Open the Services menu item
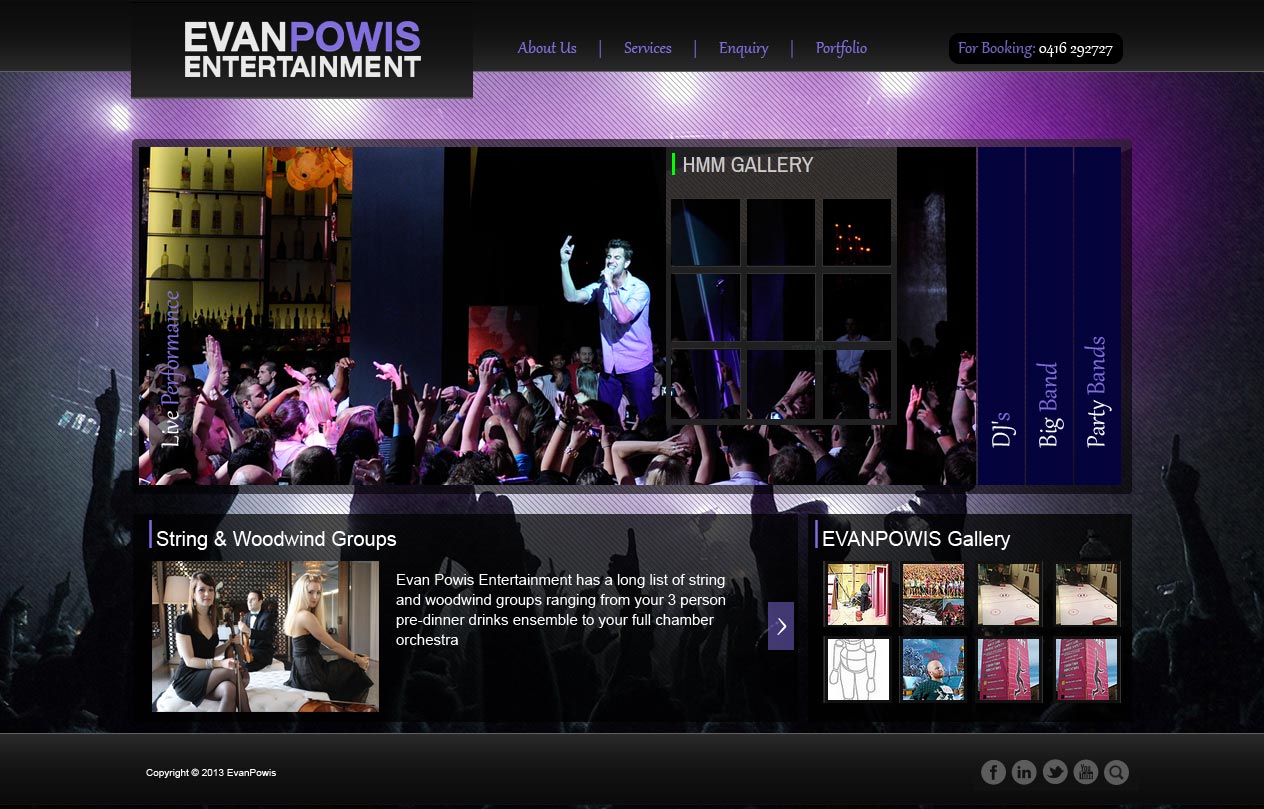 (x=648, y=48)
